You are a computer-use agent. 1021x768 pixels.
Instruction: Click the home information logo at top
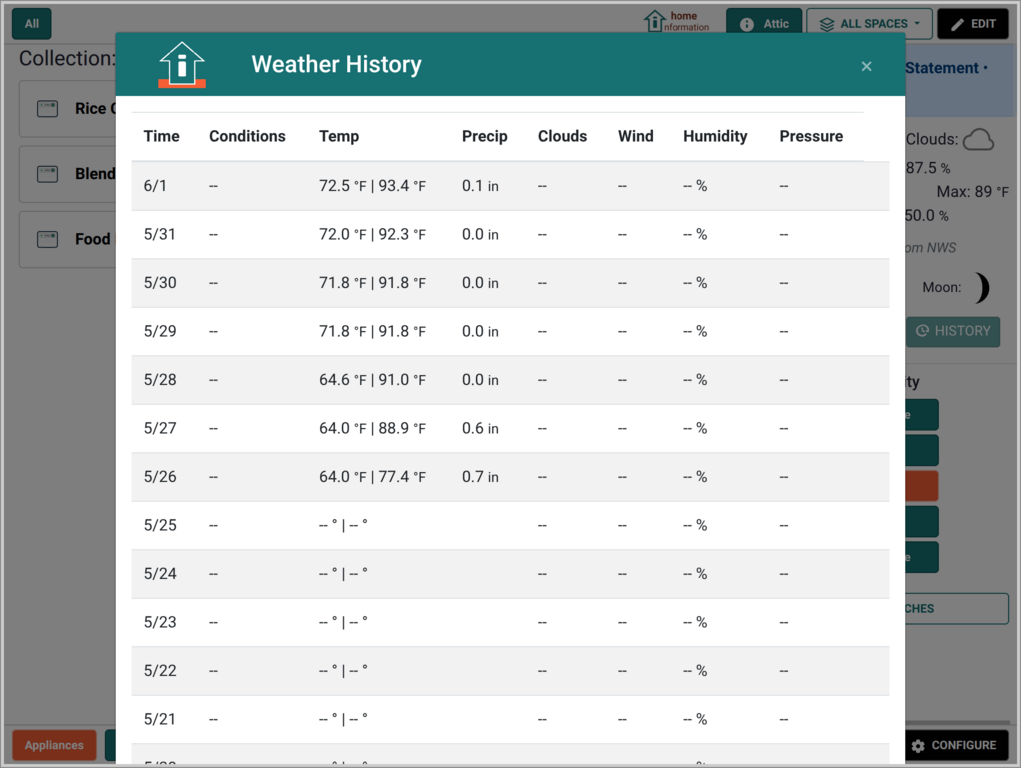[677, 21]
